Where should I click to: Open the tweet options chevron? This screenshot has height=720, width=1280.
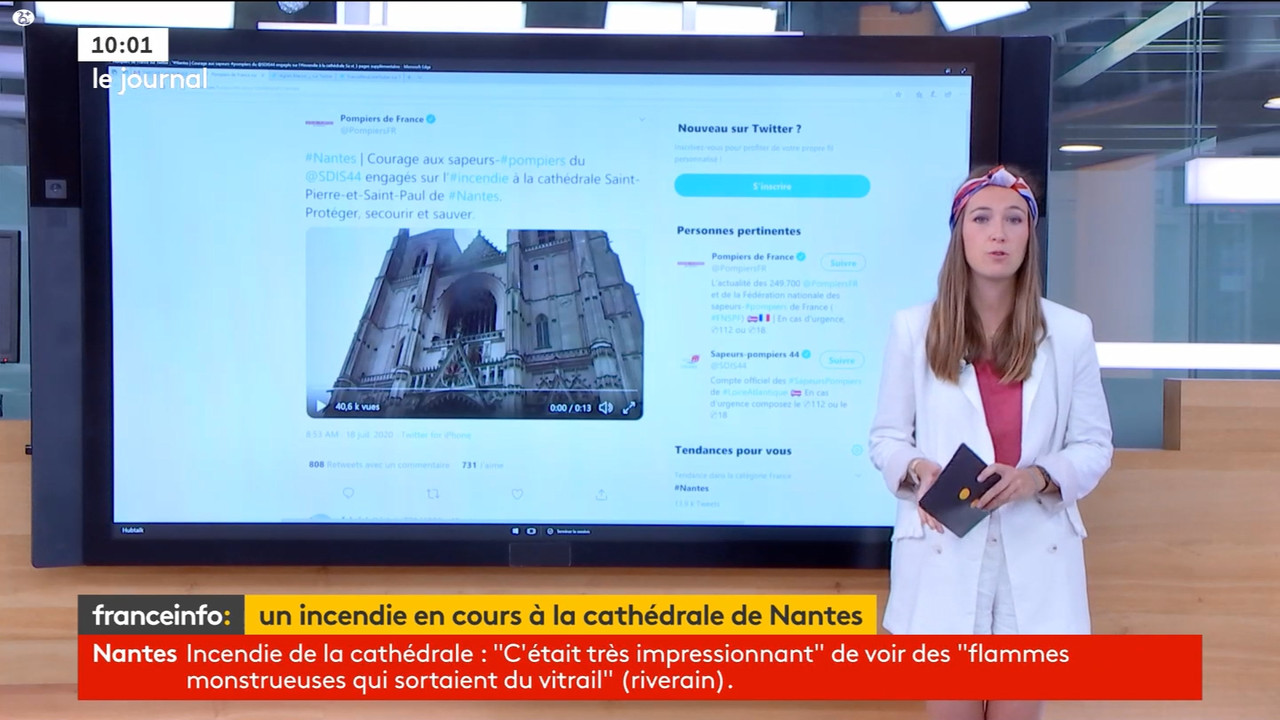click(x=642, y=120)
